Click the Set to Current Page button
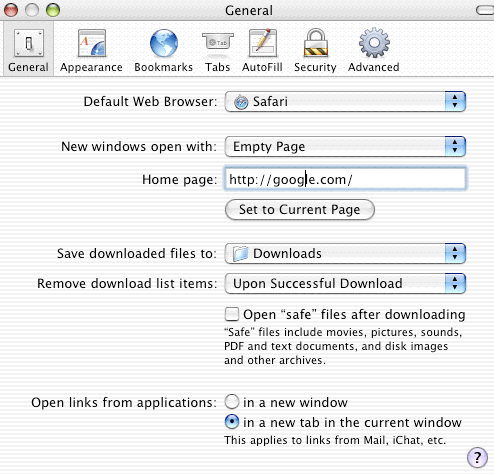 [300, 210]
